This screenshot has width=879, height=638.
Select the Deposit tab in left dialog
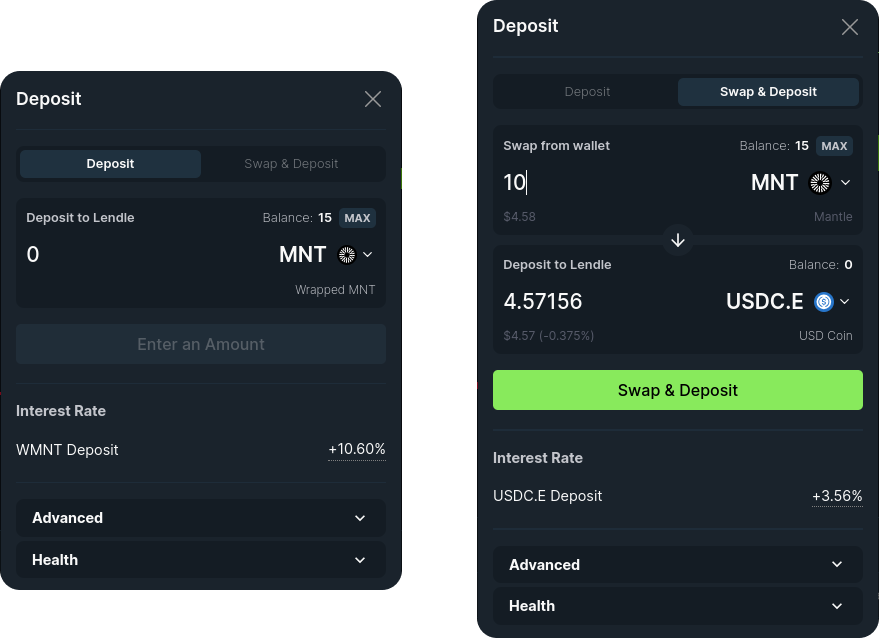tap(111, 164)
